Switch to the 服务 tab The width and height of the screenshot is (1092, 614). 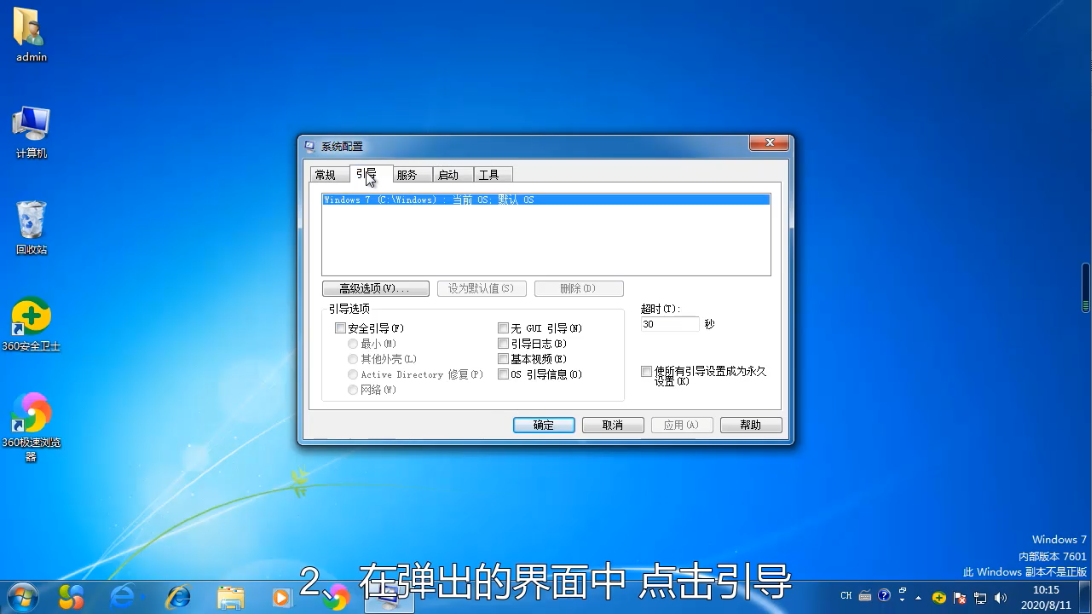point(412,175)
